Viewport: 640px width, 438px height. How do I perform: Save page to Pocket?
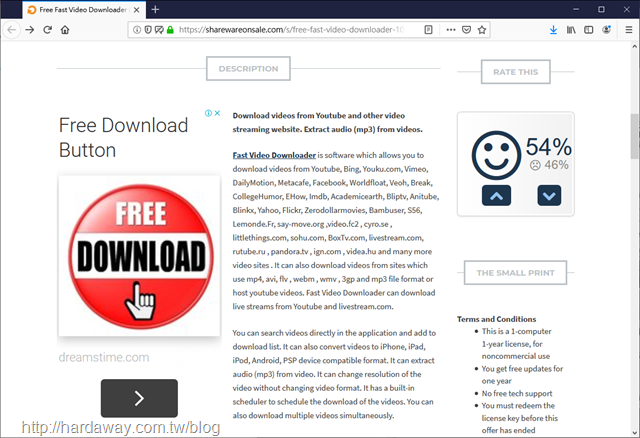tap(467, 30)
